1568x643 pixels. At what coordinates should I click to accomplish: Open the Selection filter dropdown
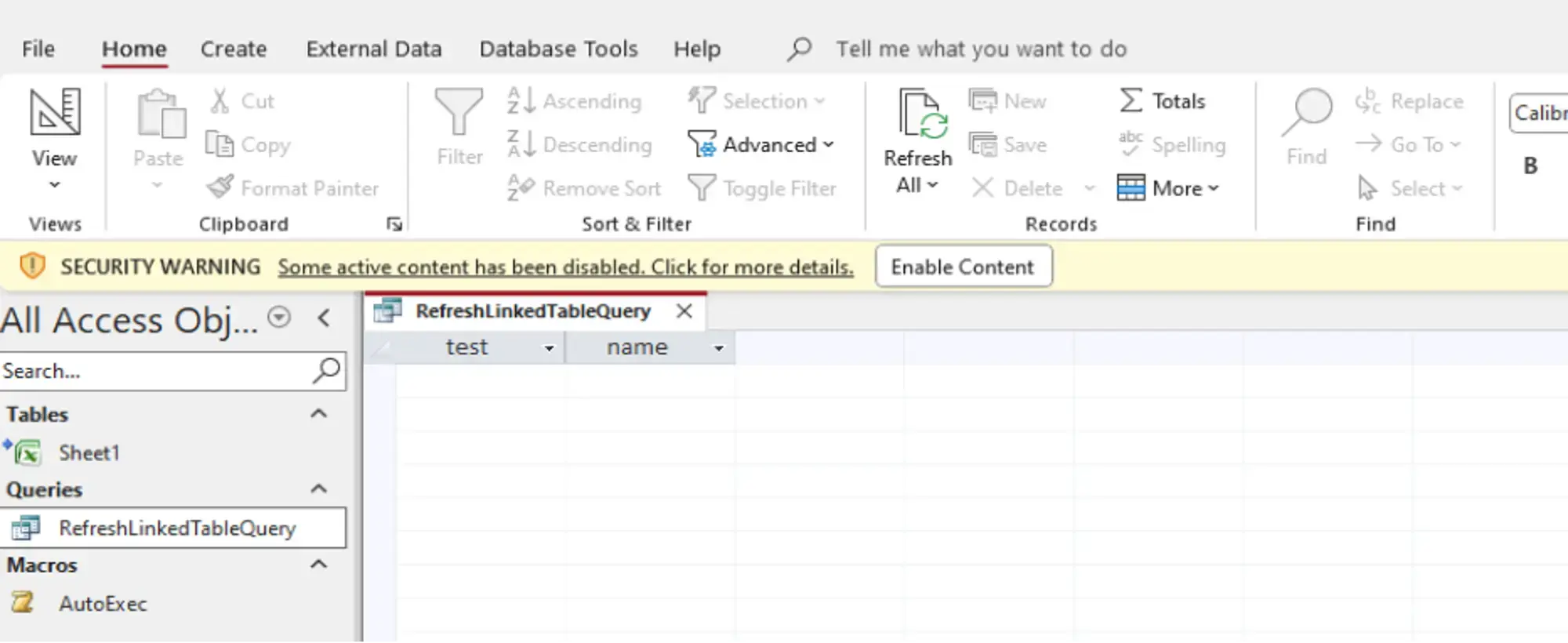757,101
